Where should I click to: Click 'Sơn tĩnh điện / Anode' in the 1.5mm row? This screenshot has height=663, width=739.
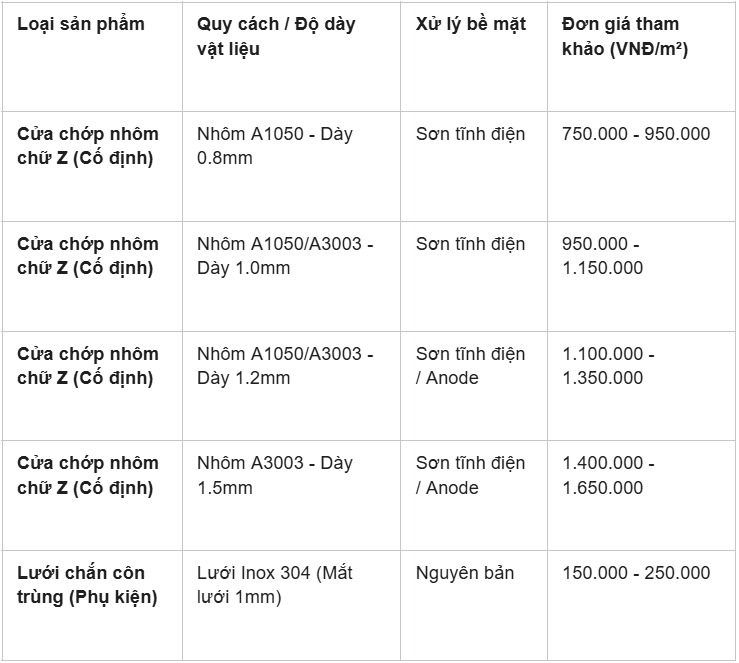pos(470,475)
